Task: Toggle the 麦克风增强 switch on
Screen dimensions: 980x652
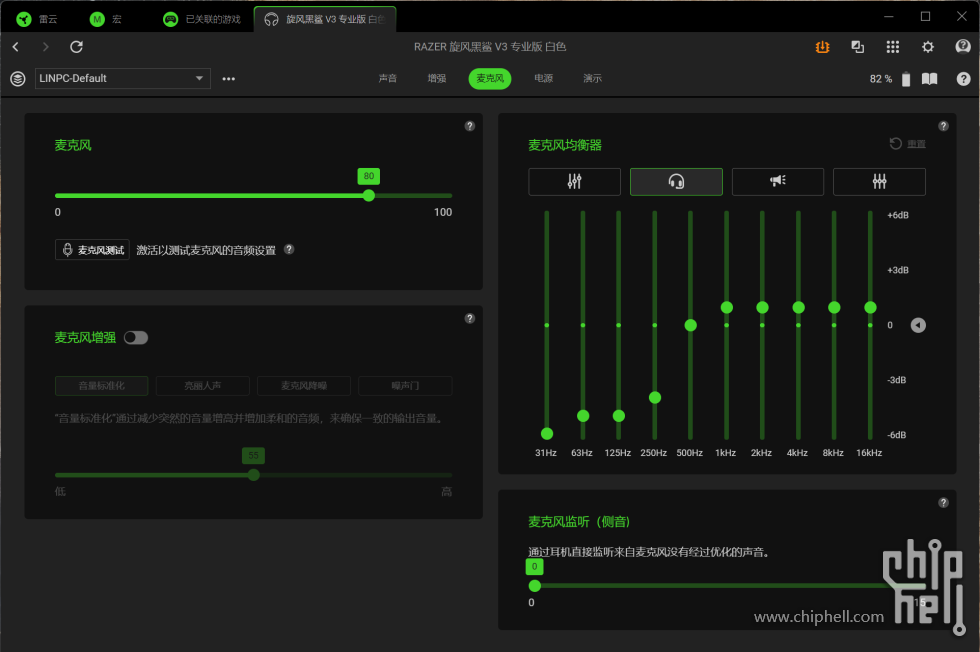Action: pyautogui.click(x=136, y=338)
